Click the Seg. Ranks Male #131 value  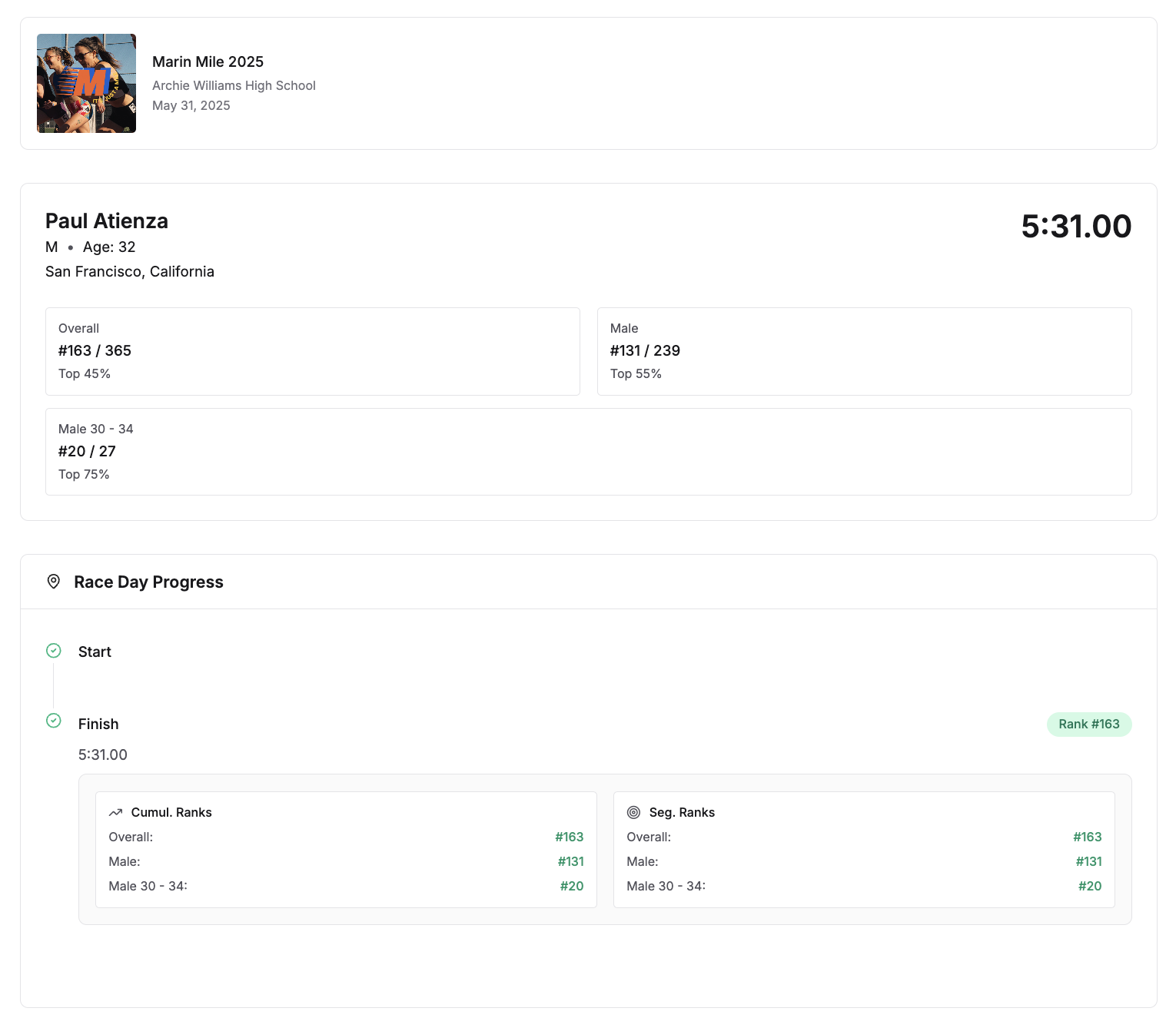pyautogui.click(x=1088, y=861)
